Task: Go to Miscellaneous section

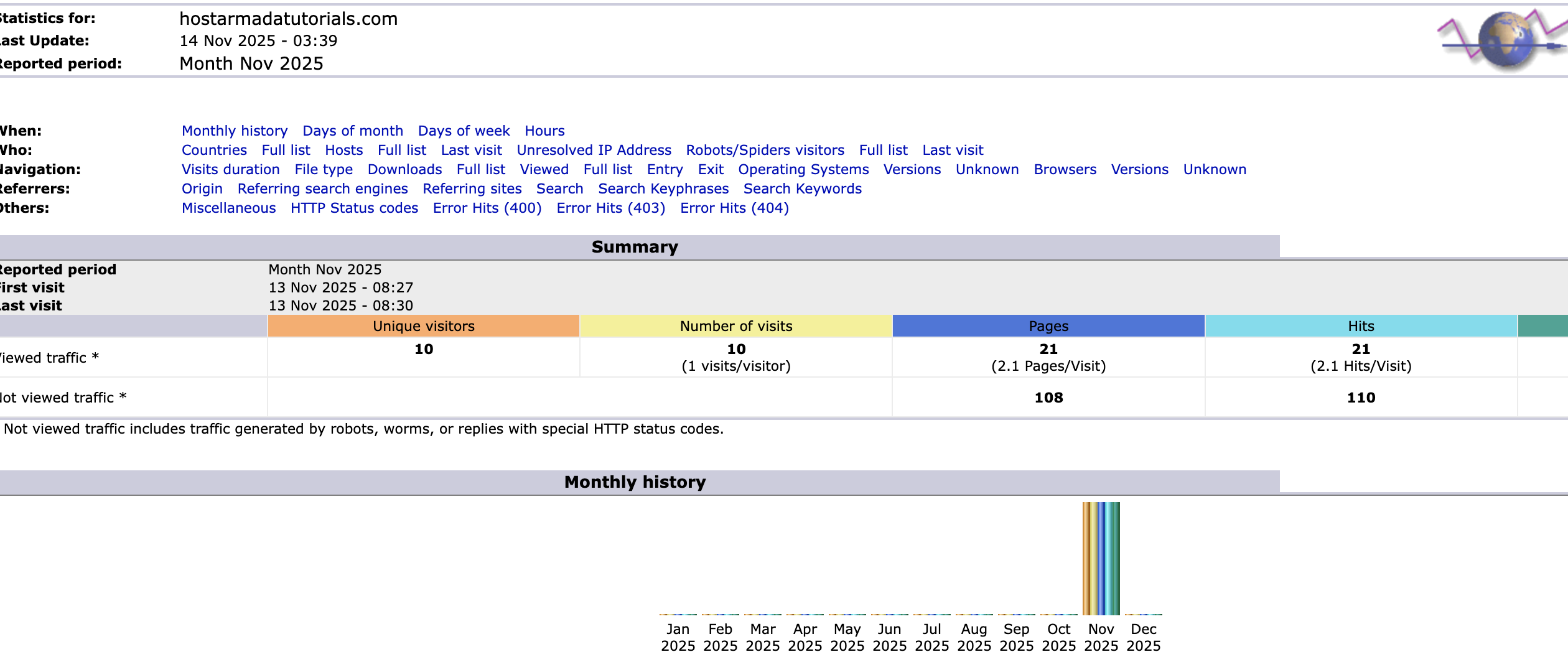Action: [228, 208]
